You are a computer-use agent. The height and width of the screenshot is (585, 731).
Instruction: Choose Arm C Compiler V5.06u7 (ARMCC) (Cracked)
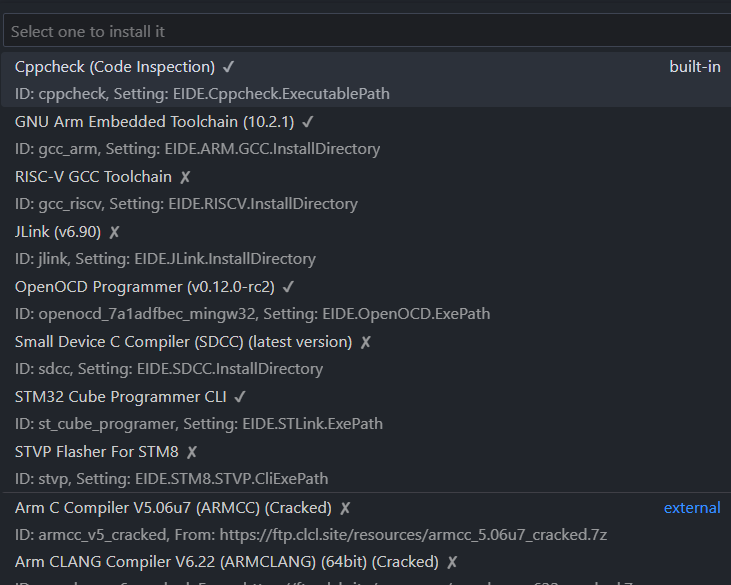coord(366,521)
